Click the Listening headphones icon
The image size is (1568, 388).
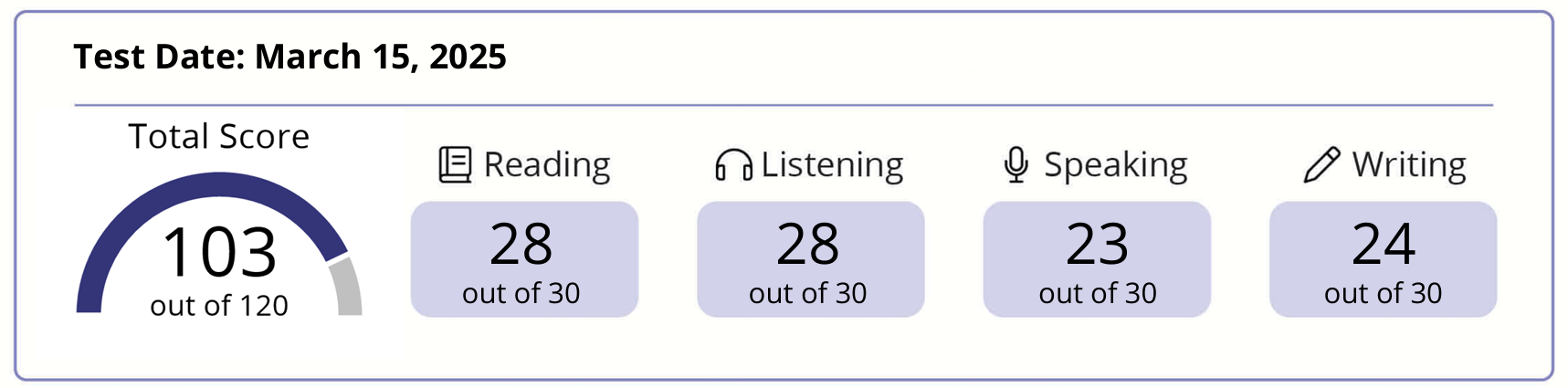coord(733,165)
